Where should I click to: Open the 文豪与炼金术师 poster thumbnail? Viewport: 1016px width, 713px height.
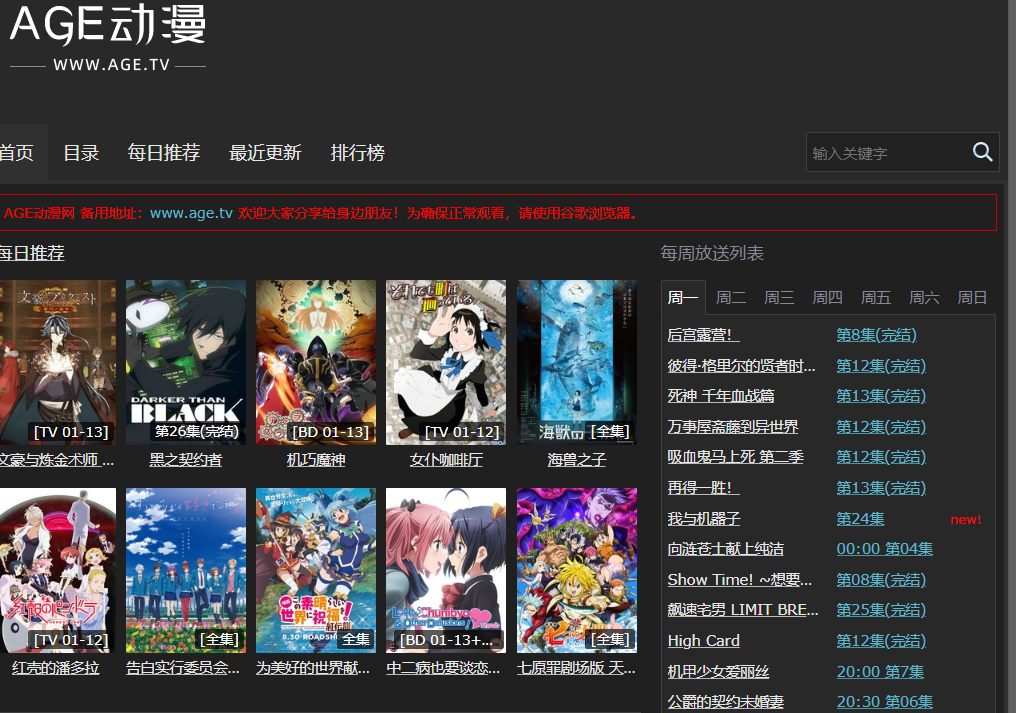pyautogui.click(x=58, y=362)
